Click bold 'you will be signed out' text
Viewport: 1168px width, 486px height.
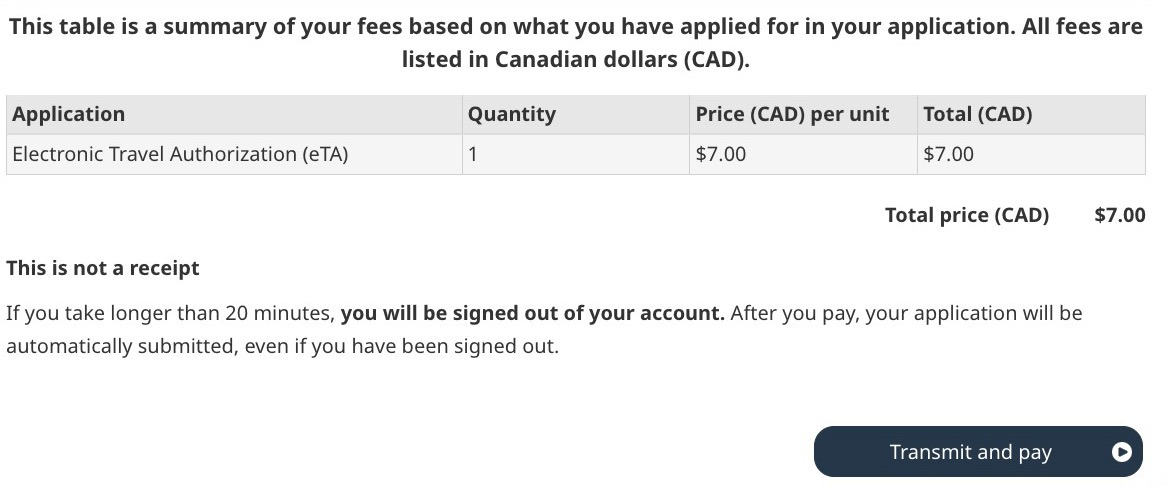(x=532, y=313)
